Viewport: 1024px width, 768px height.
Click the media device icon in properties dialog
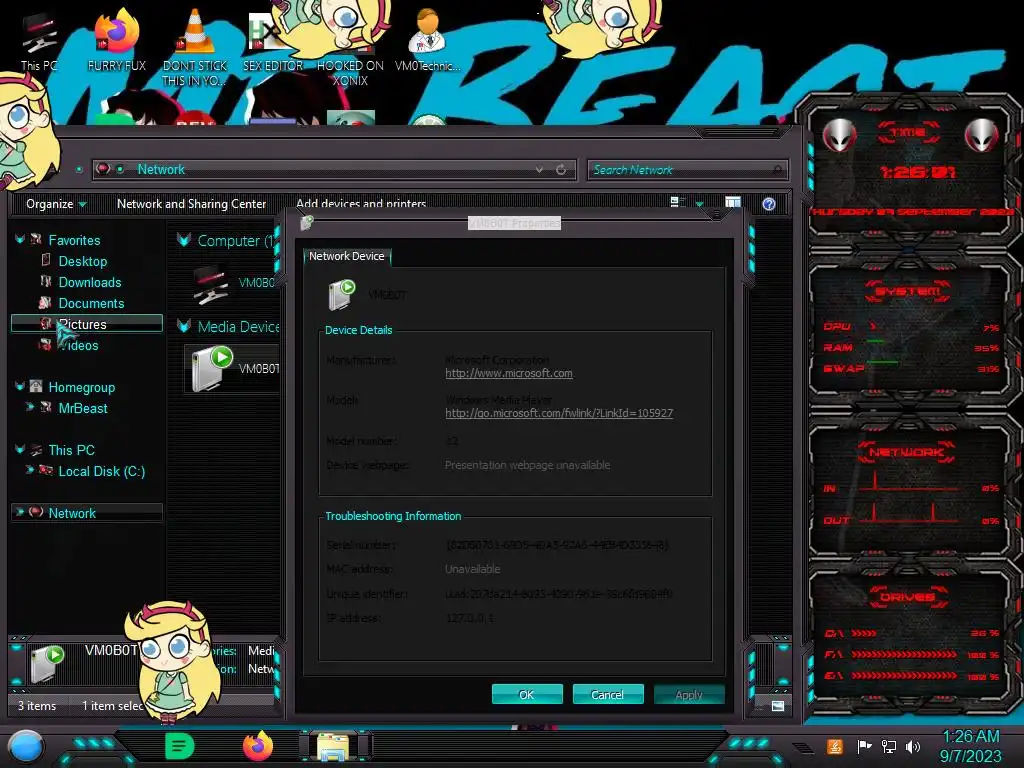click(x=342, y=295)
